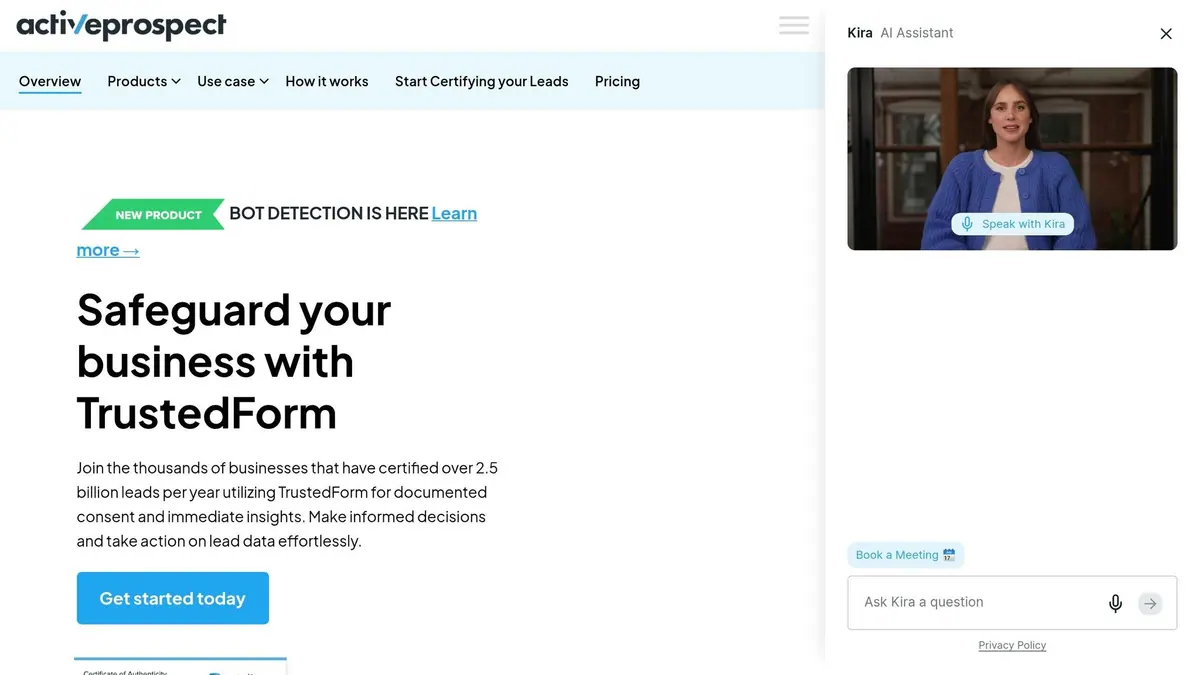Click the Learn more bot detection link
Screen dimensions: 1200x675
[x=454, y=213]
